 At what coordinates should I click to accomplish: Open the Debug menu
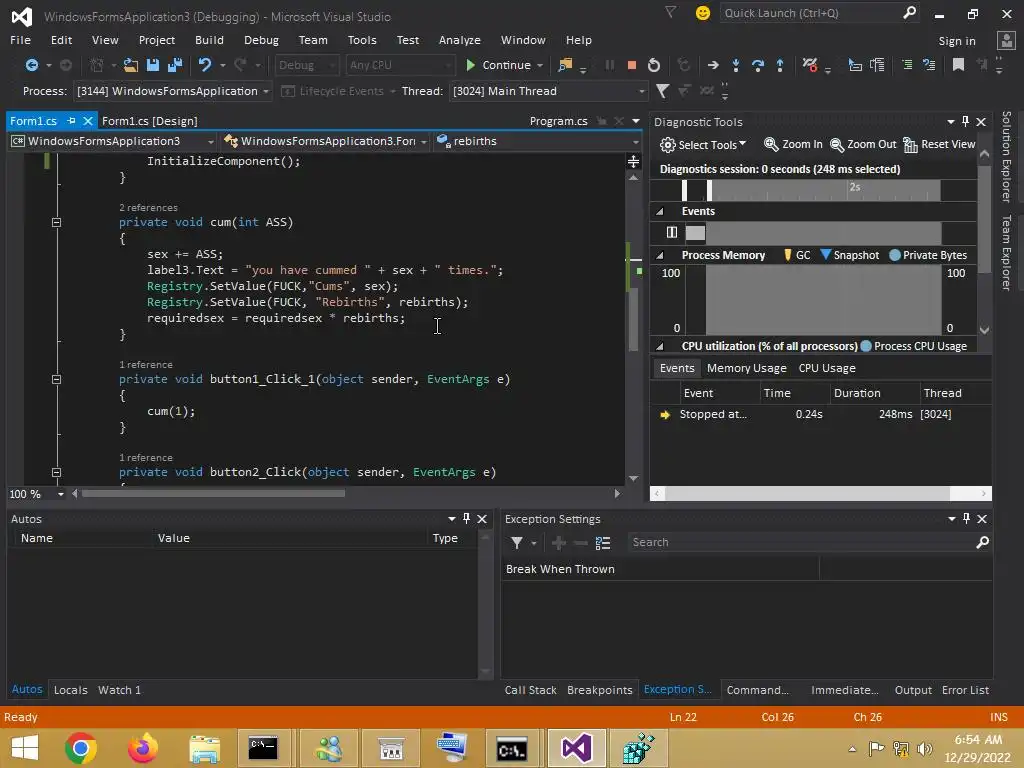pyautogui.click(x=261, y=40)
